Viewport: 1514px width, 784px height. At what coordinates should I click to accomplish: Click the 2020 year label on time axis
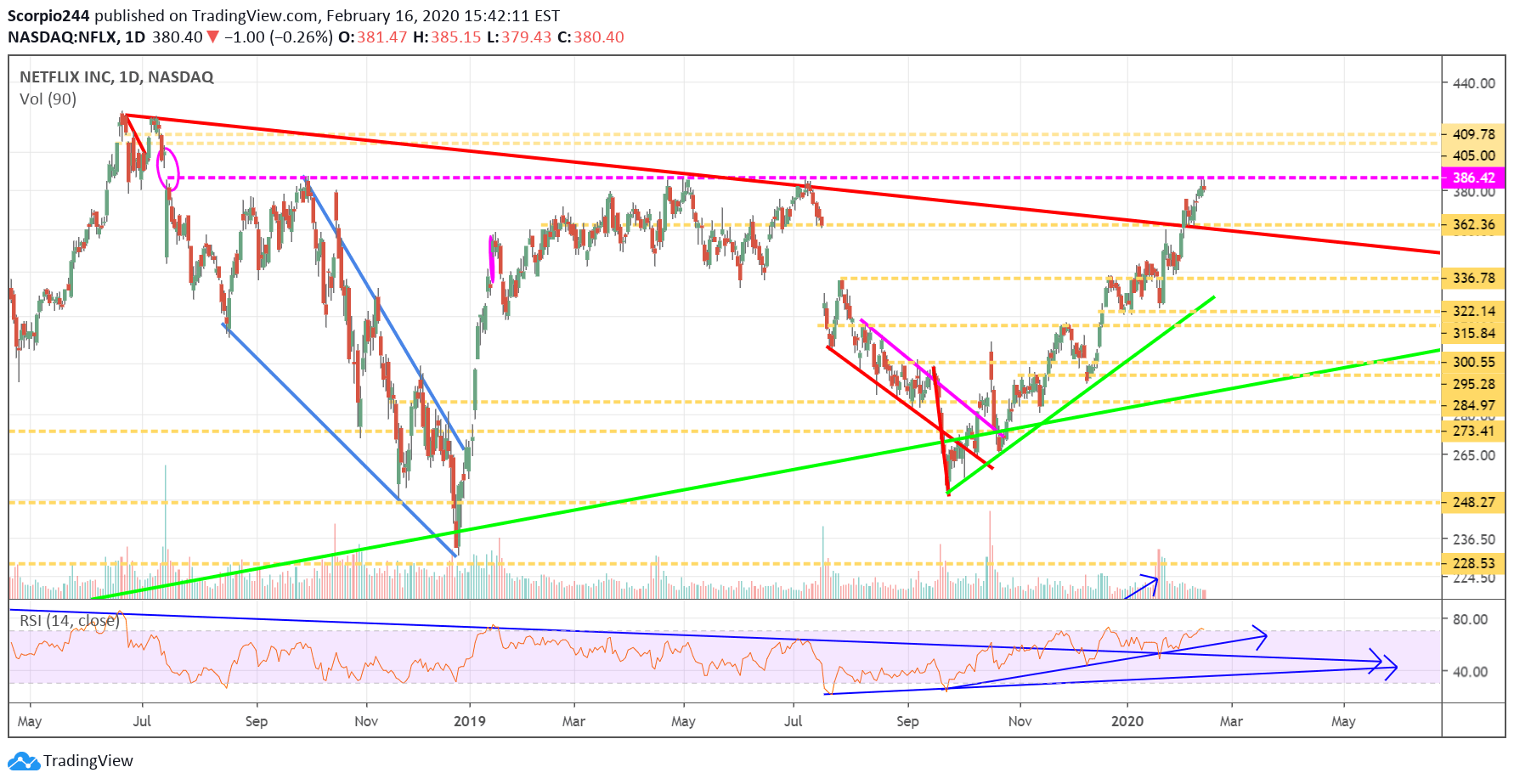click(x=1127, y=721)
